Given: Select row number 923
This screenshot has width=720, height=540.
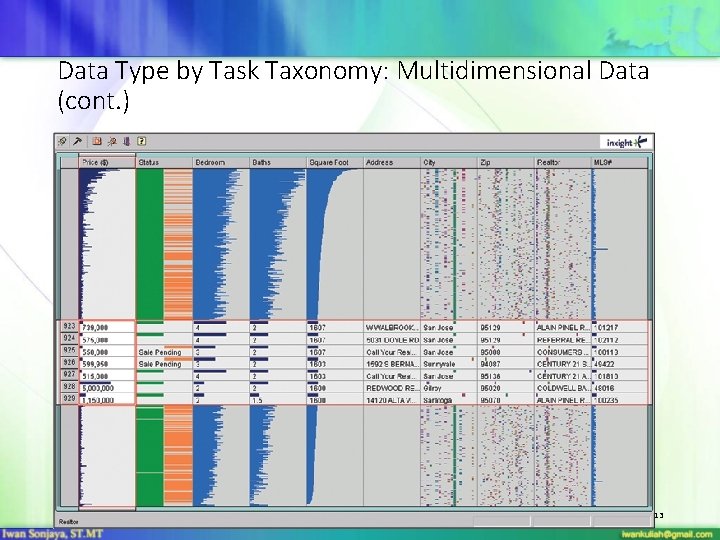Looking at the screenshot, I should point(69,326).
